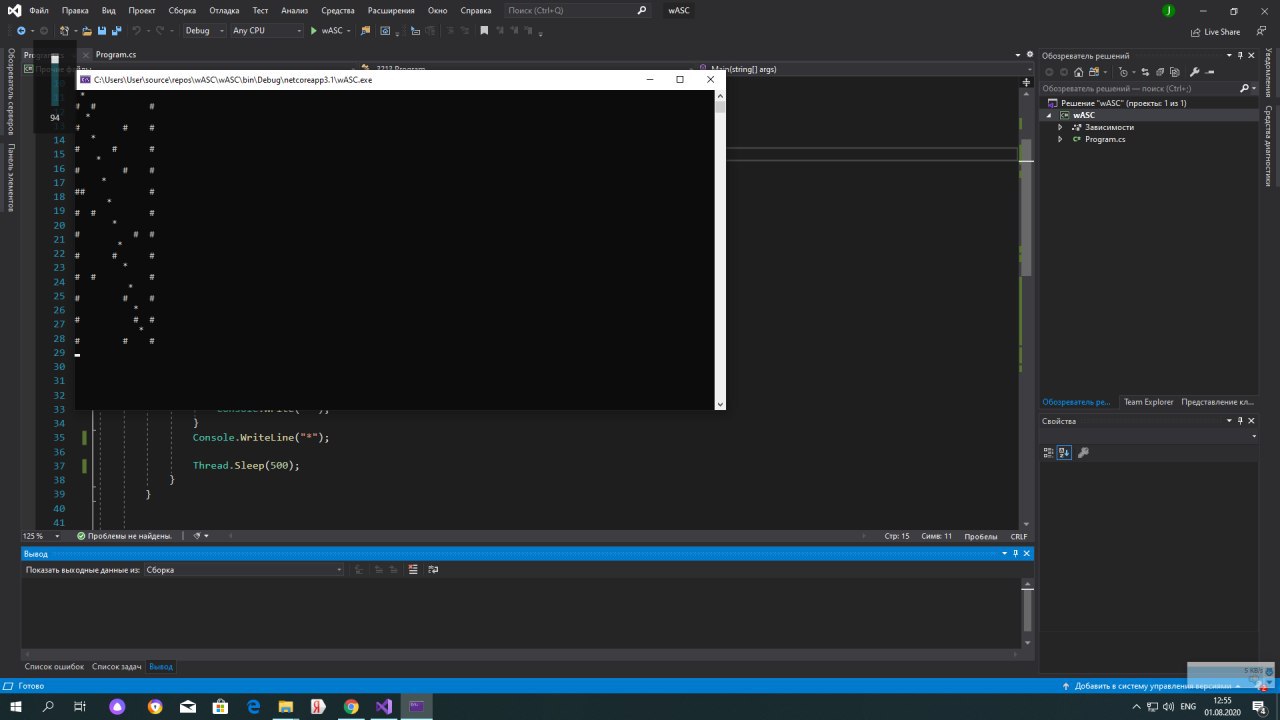Click the Live Share button label
The image size is (1280, 720).
pos(1222,32)
